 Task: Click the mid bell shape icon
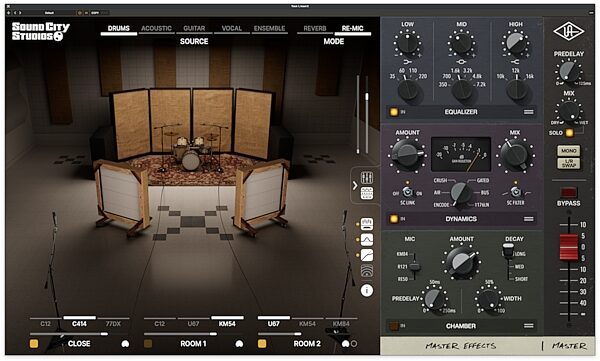pyautogui.click(x=461, y=62)
